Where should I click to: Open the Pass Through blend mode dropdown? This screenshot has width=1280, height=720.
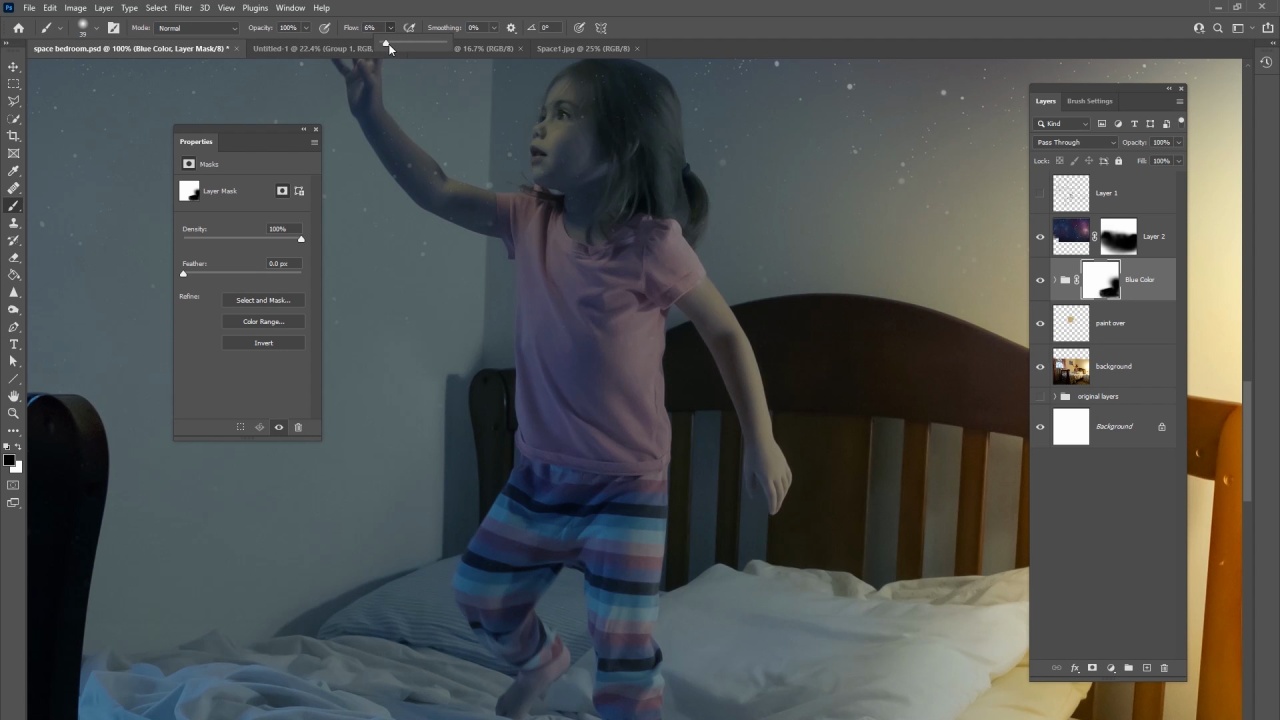click(1075, 142)
